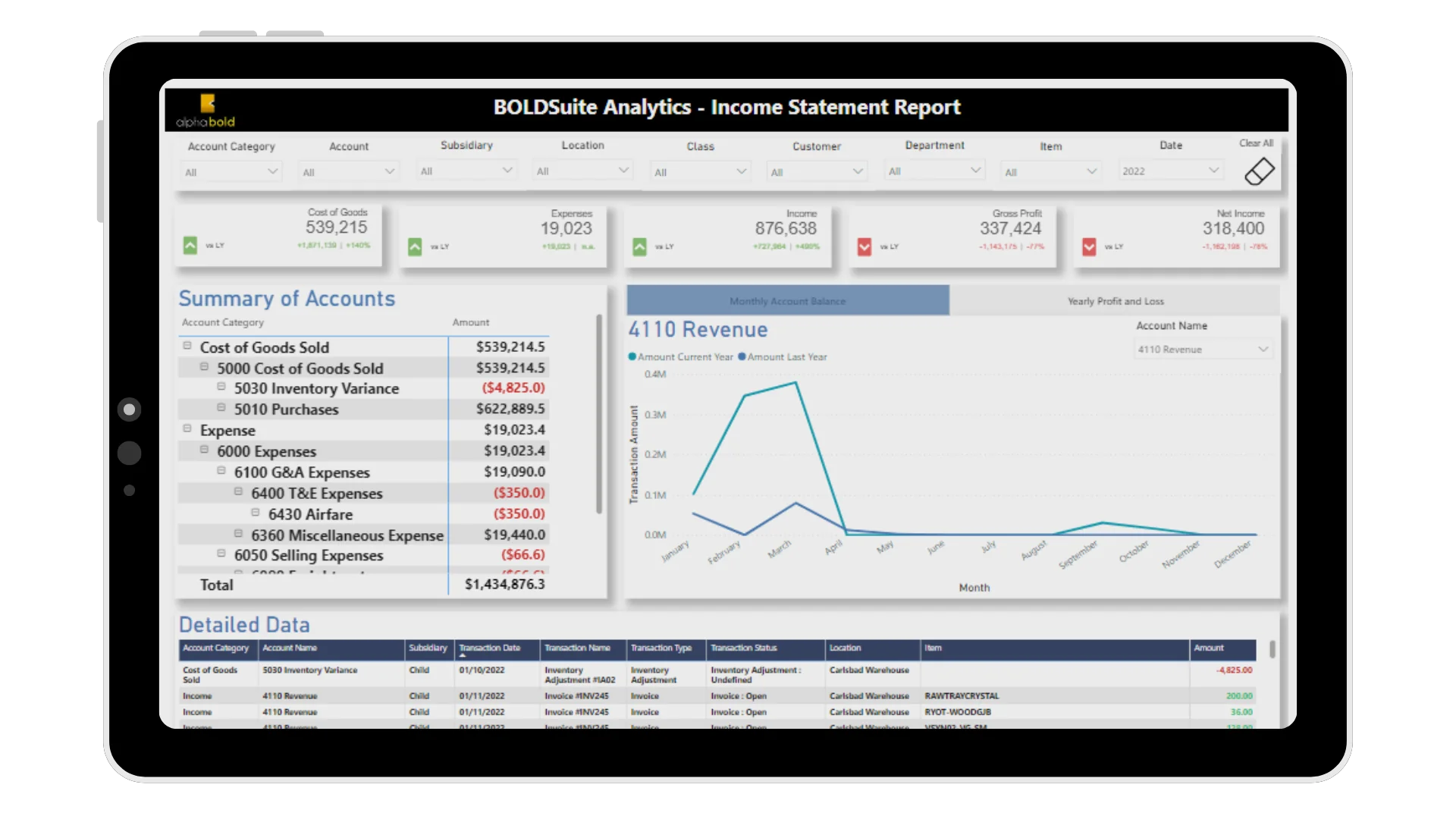Open the Date dropdown showing 2022
The height and width of the screenshot is (819, 1456).
tap(1170, 171)
